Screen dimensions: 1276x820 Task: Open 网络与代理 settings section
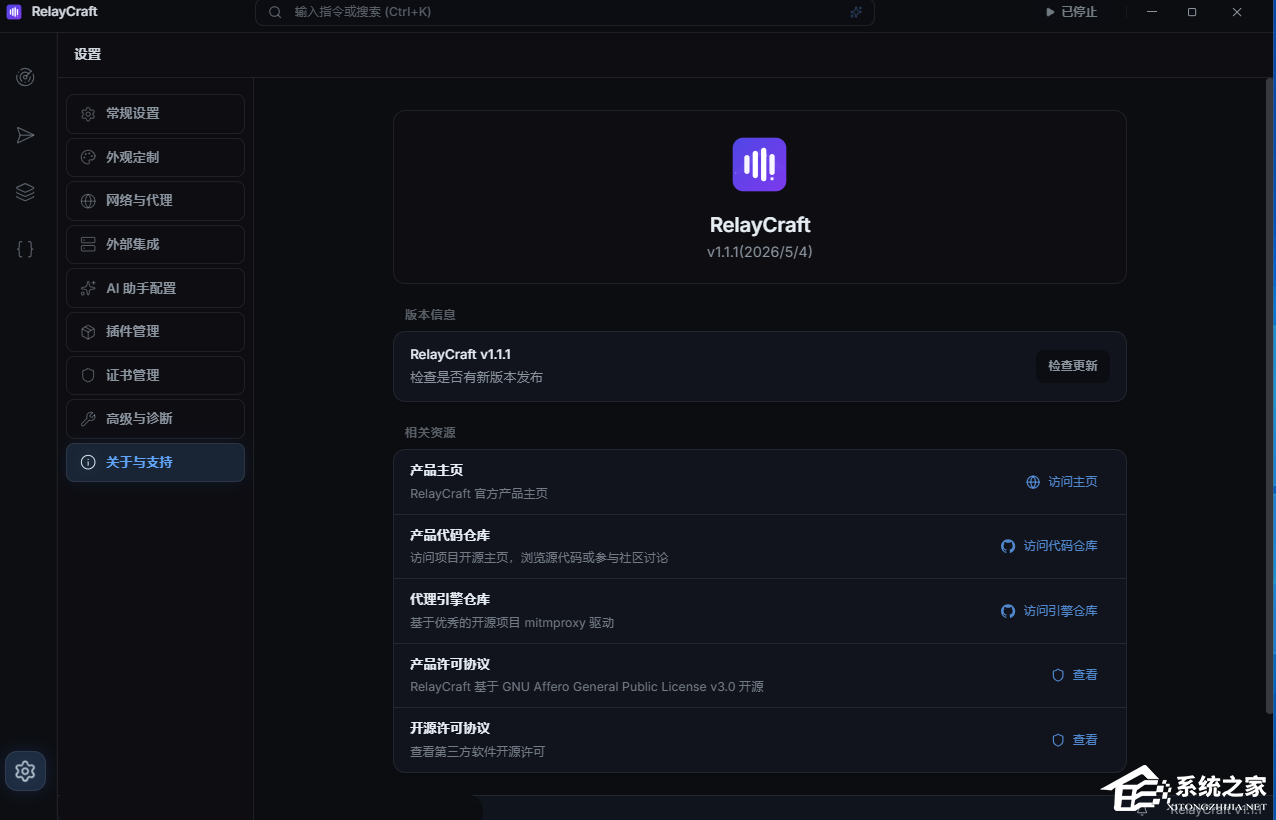coord(155,201)
